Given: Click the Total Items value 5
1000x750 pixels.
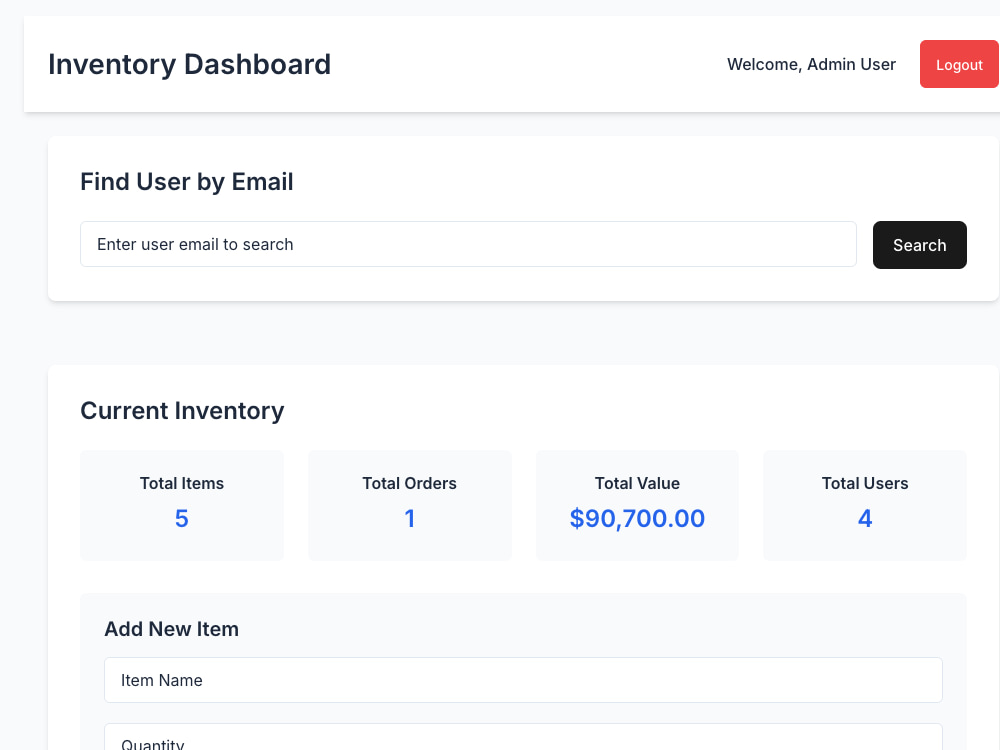Looking at the screenshot, I should pos(182,518).
